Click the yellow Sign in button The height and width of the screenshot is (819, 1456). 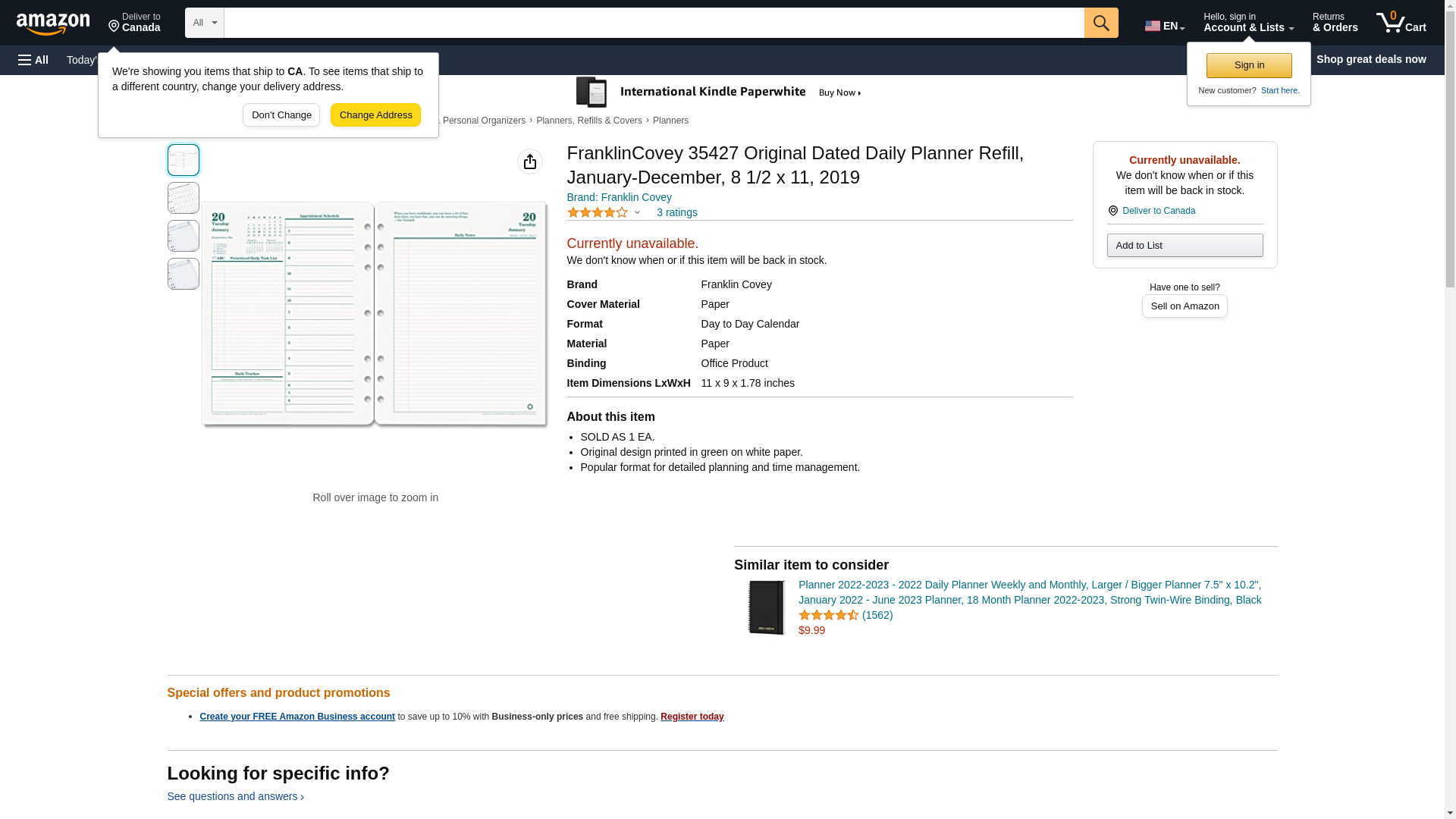1249,65
